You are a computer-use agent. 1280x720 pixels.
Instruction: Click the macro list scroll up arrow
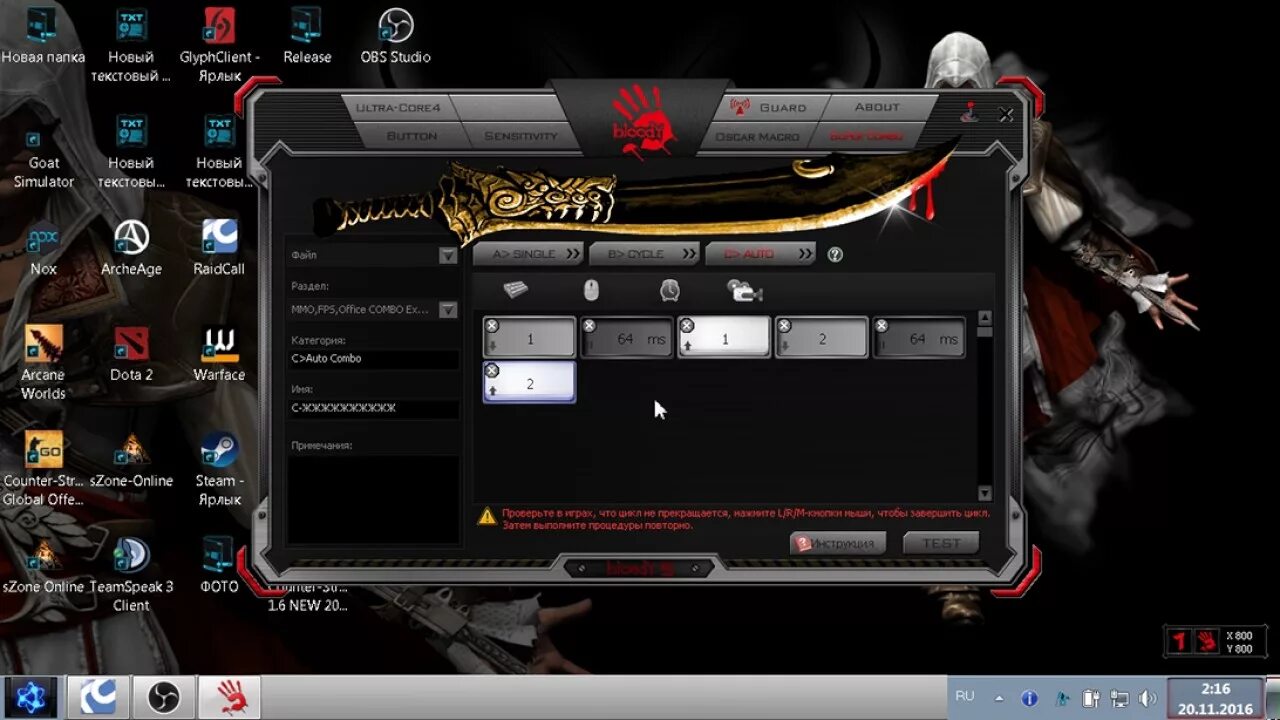point(985,318)
